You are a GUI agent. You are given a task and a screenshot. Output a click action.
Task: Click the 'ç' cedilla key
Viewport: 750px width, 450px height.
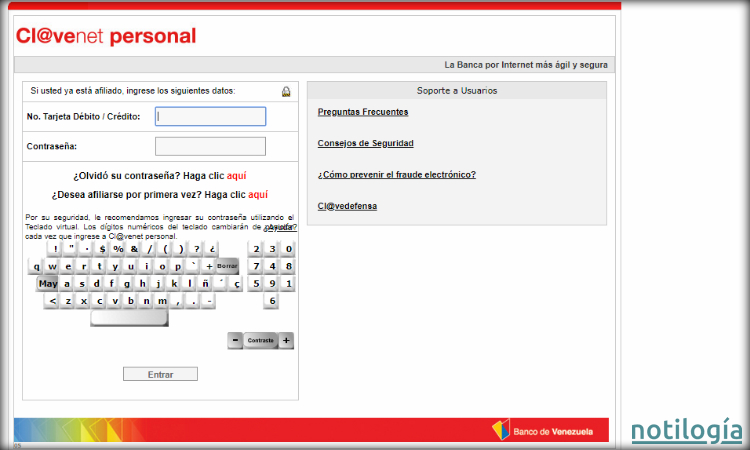[x=237, y=284]
